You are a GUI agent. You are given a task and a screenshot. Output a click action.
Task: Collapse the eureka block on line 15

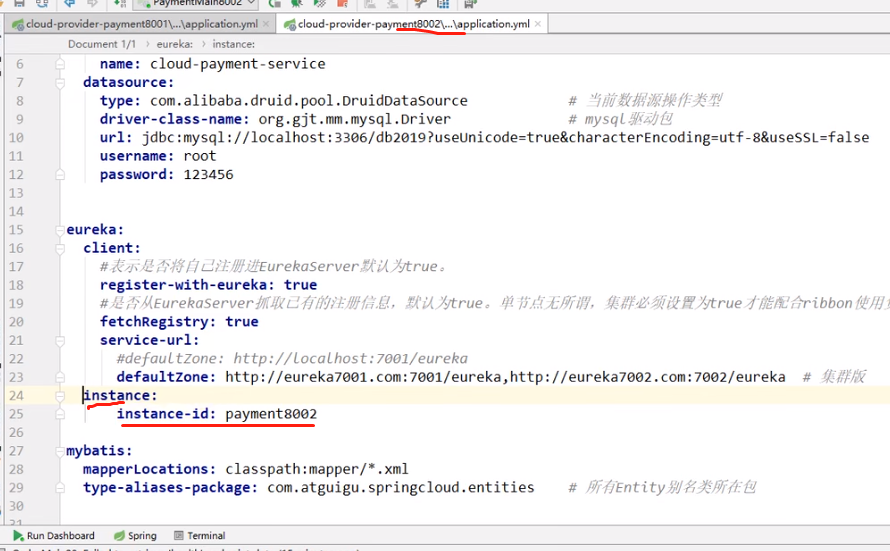click(x=60, y=230)
